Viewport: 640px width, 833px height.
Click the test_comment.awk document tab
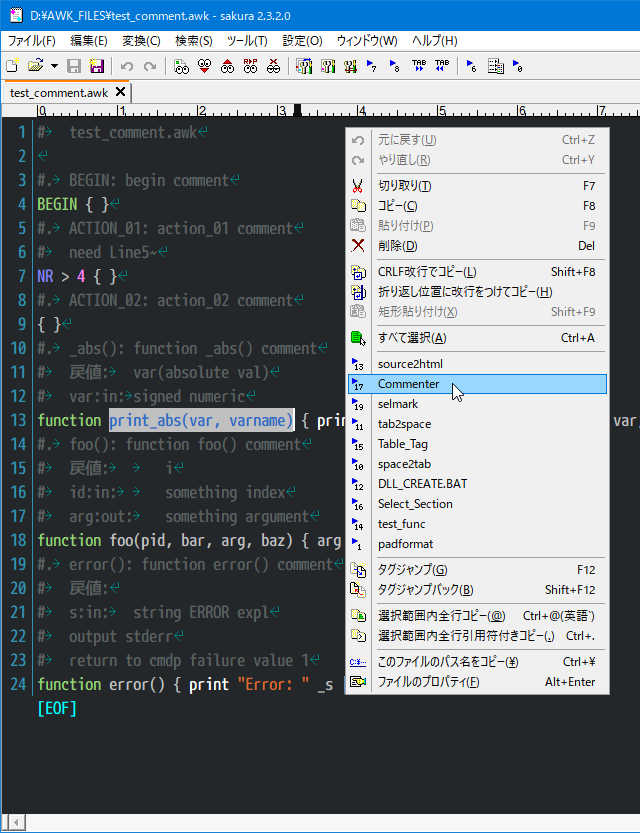[58, 93]
